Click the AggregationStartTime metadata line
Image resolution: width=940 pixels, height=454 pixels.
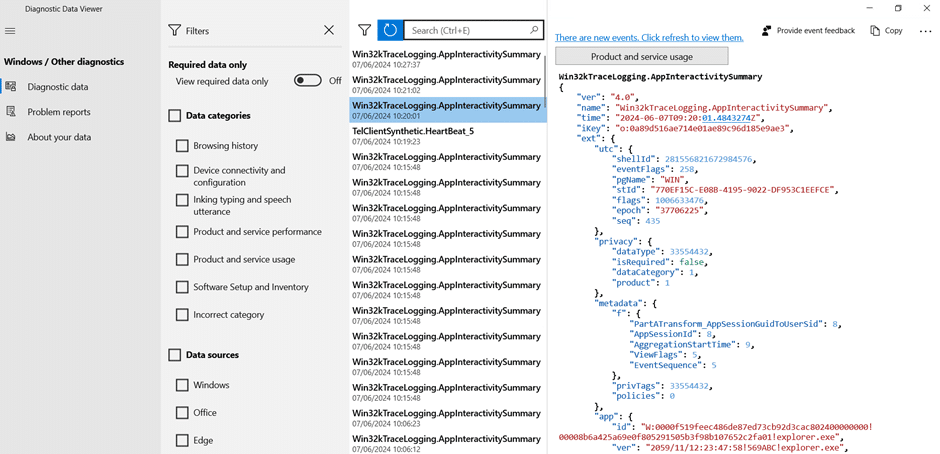(x=692, y=344)
